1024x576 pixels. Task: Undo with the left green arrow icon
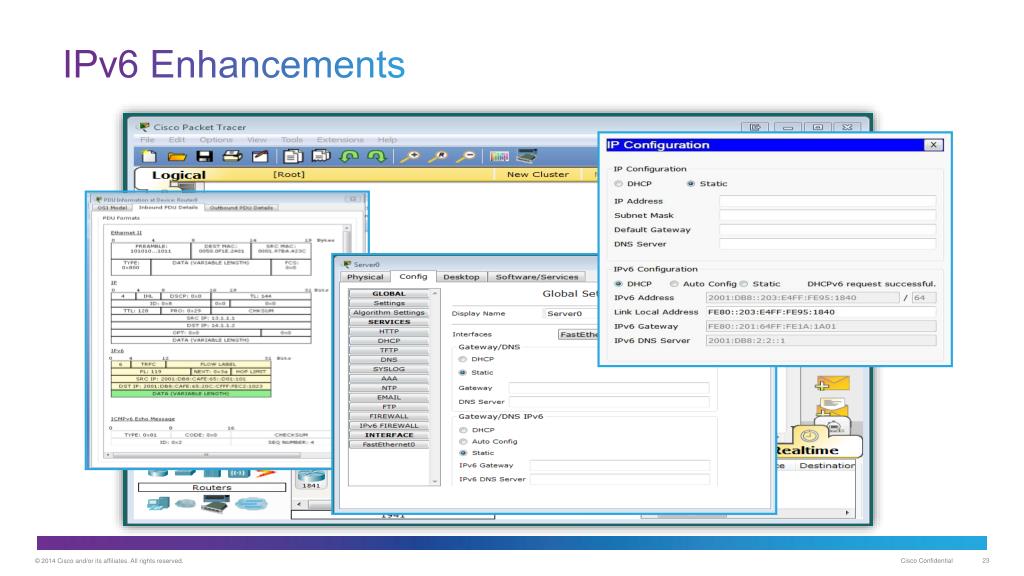[349, 156]
